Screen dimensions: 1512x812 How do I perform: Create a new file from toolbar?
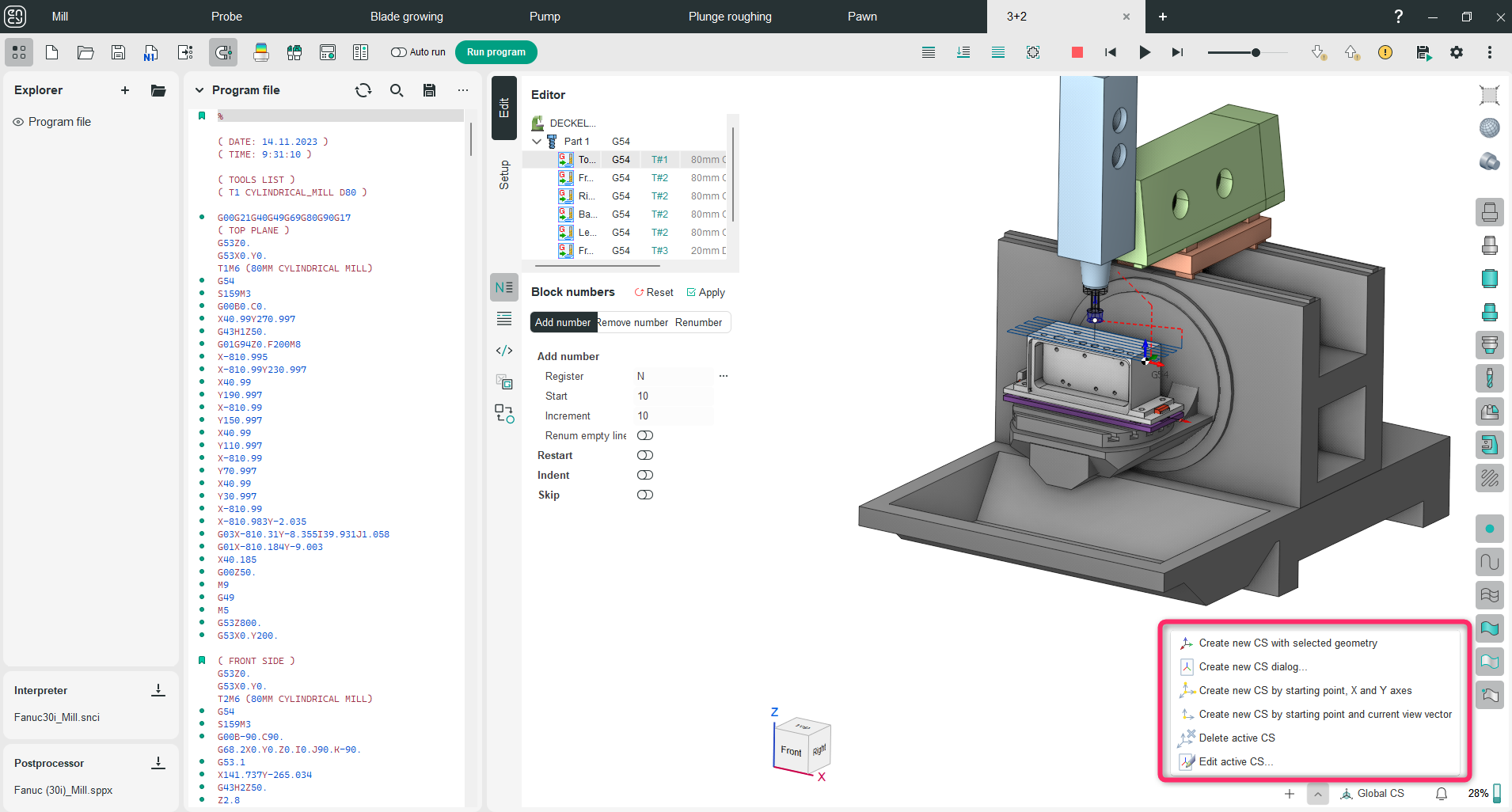click(52, 52)
